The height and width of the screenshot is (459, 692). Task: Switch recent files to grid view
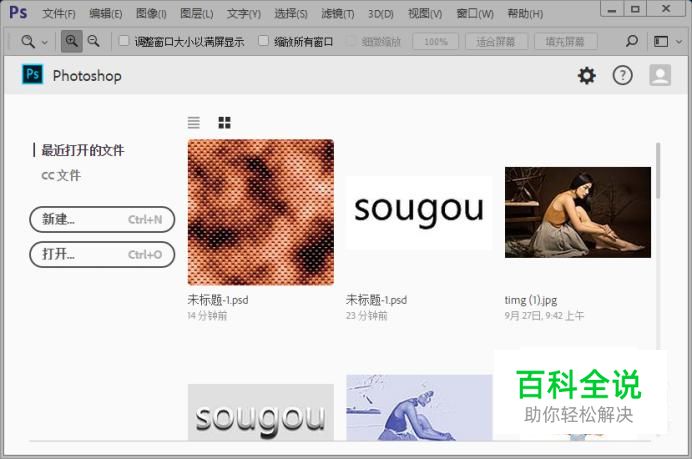click(225, 122)
